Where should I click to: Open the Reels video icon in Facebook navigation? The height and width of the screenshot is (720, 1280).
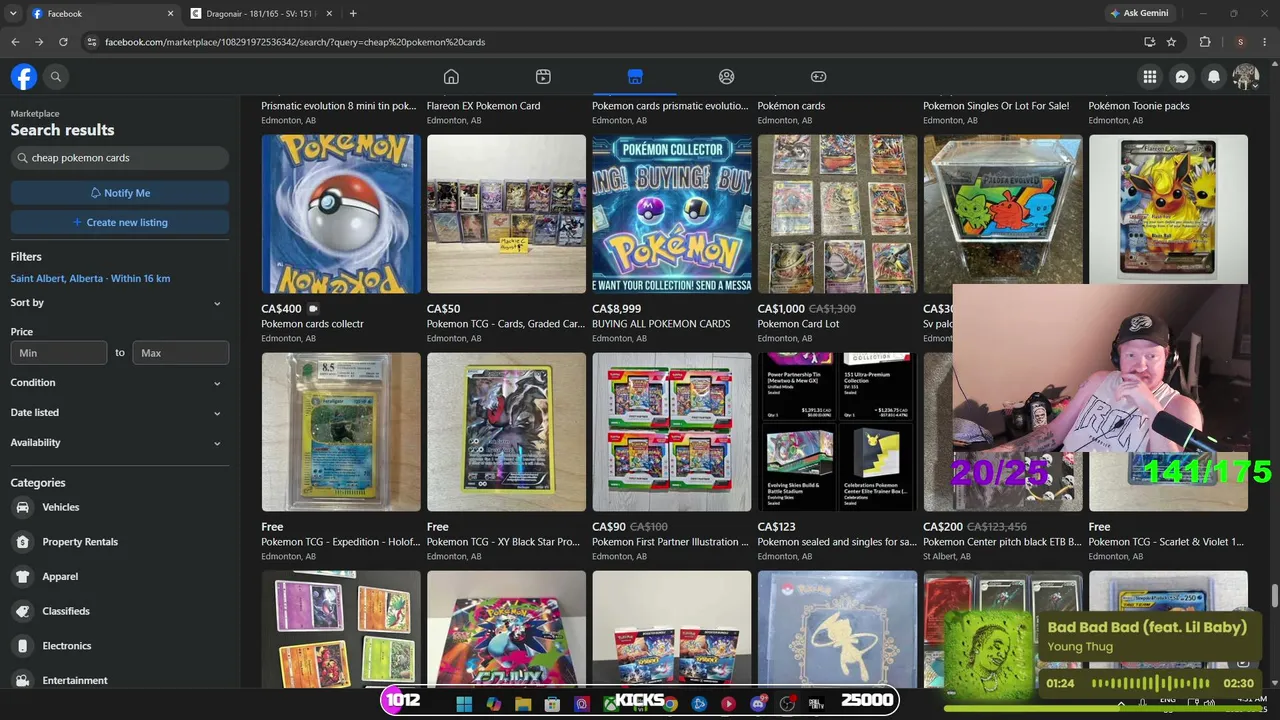(543, 77)
